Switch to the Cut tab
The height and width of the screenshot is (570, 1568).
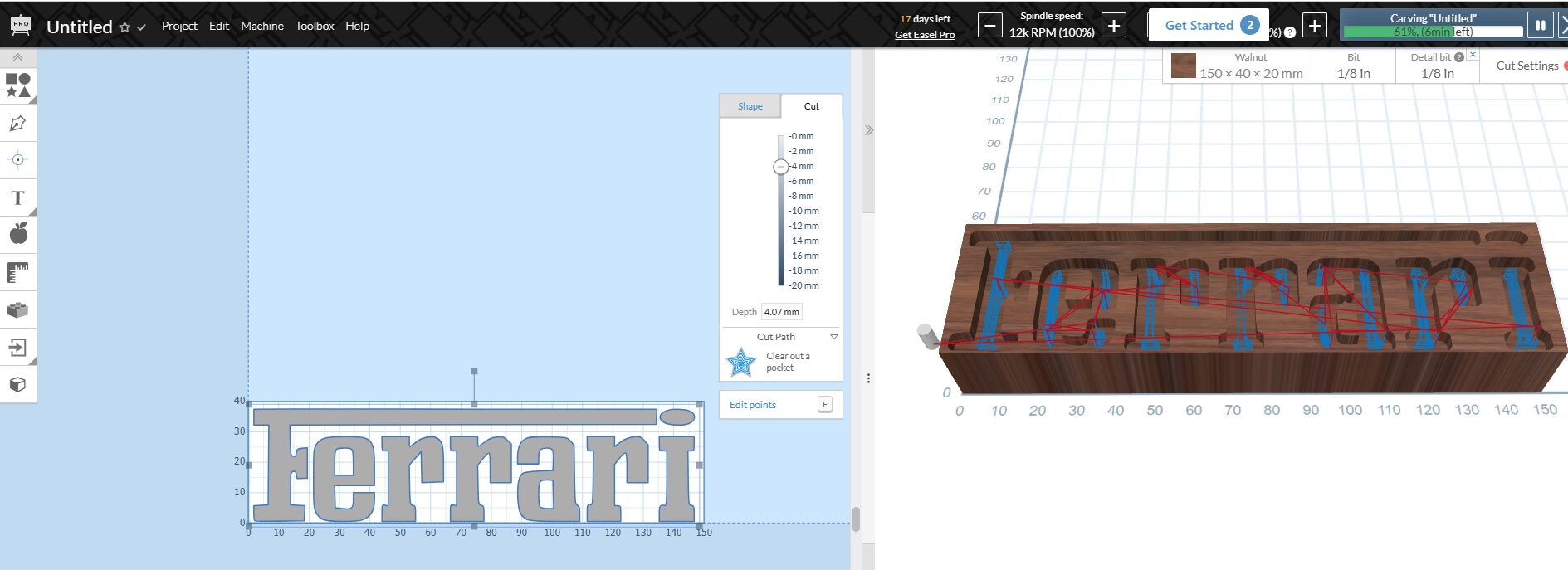point(812,106)
